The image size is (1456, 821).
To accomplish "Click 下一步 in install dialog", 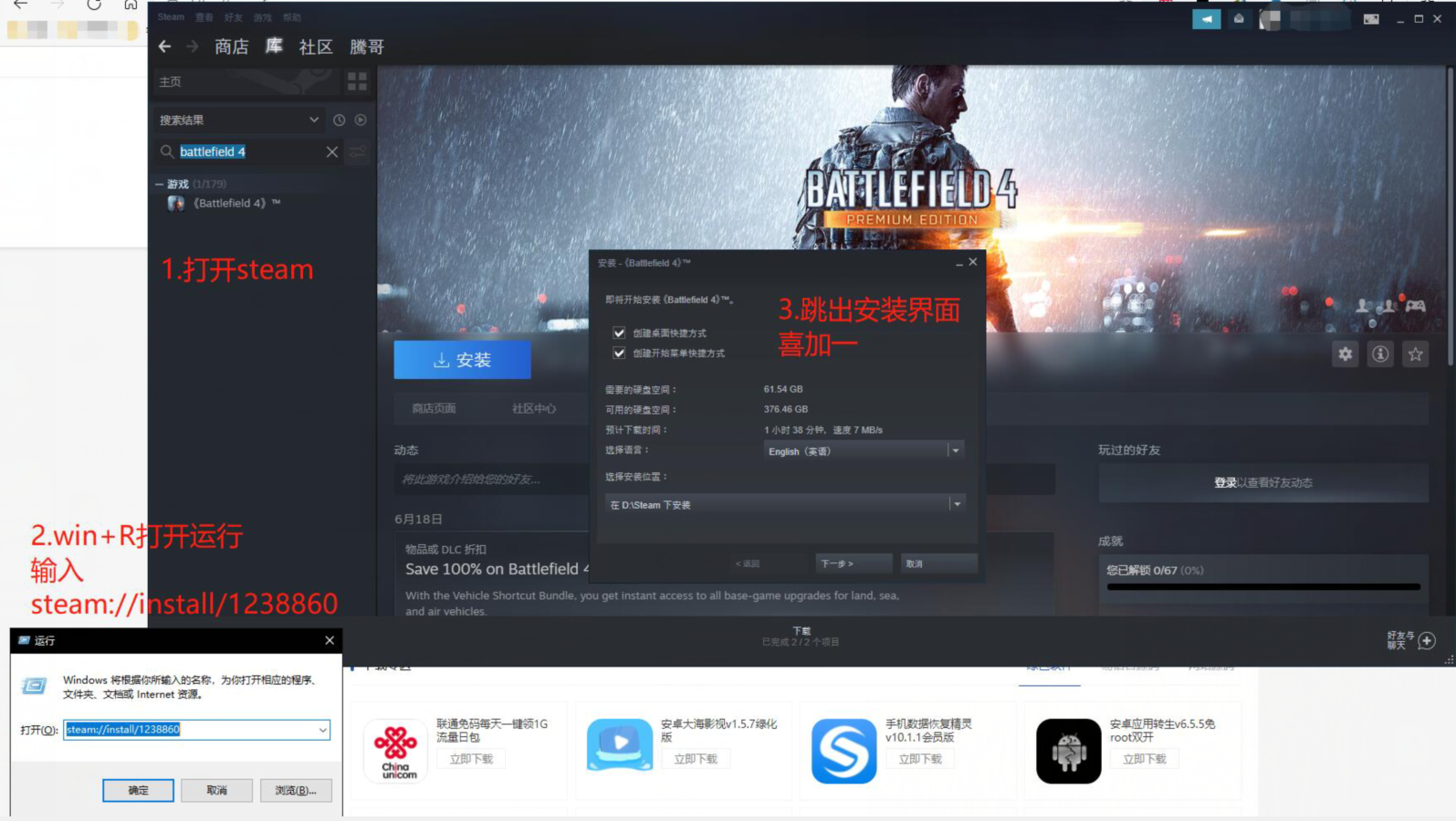I will (x=854, y=563).
